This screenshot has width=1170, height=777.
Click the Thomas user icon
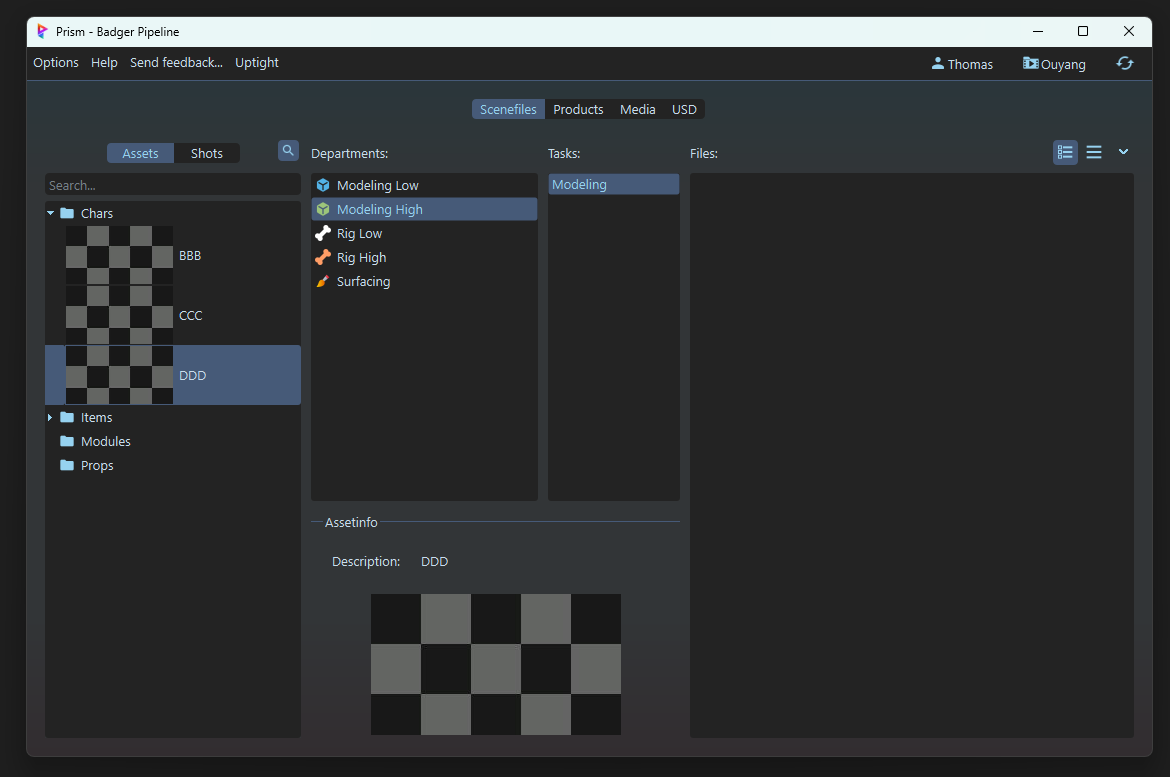point(937,63)
